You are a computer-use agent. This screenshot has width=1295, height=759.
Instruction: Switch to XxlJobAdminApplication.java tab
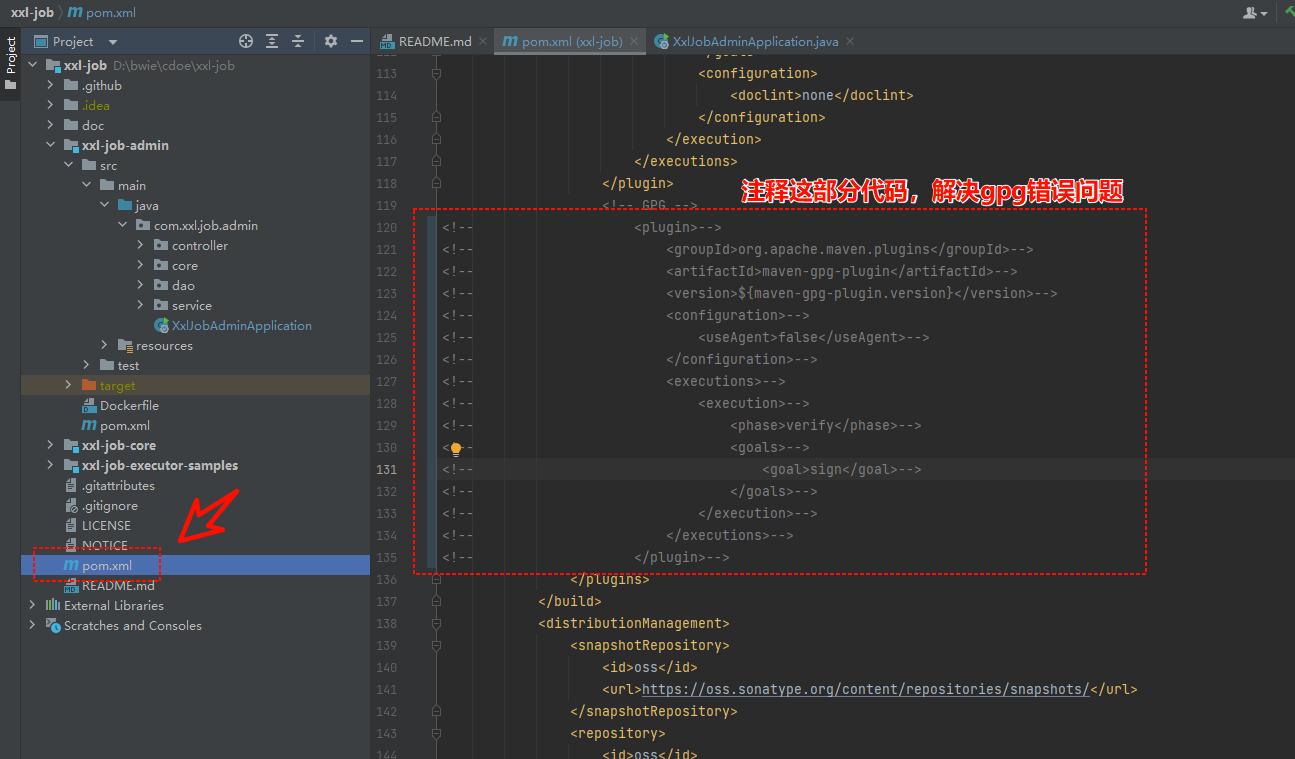click(755, 41)
